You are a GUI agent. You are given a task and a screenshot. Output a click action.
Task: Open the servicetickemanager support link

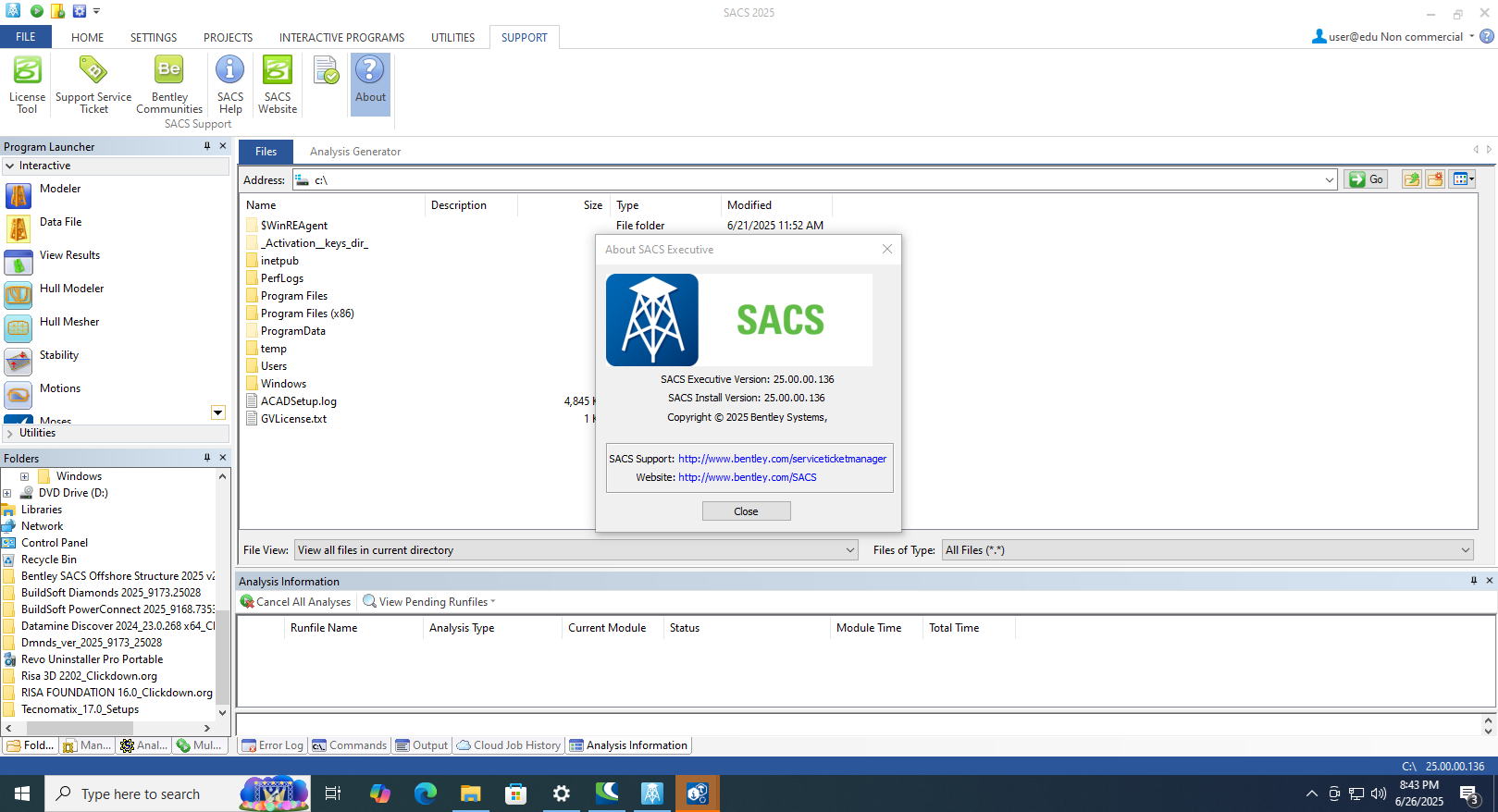pos(782,459)
